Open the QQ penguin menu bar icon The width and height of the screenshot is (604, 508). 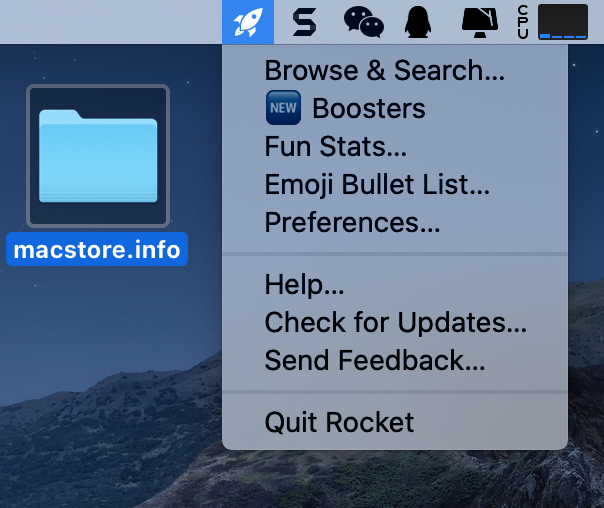[418, 22]
